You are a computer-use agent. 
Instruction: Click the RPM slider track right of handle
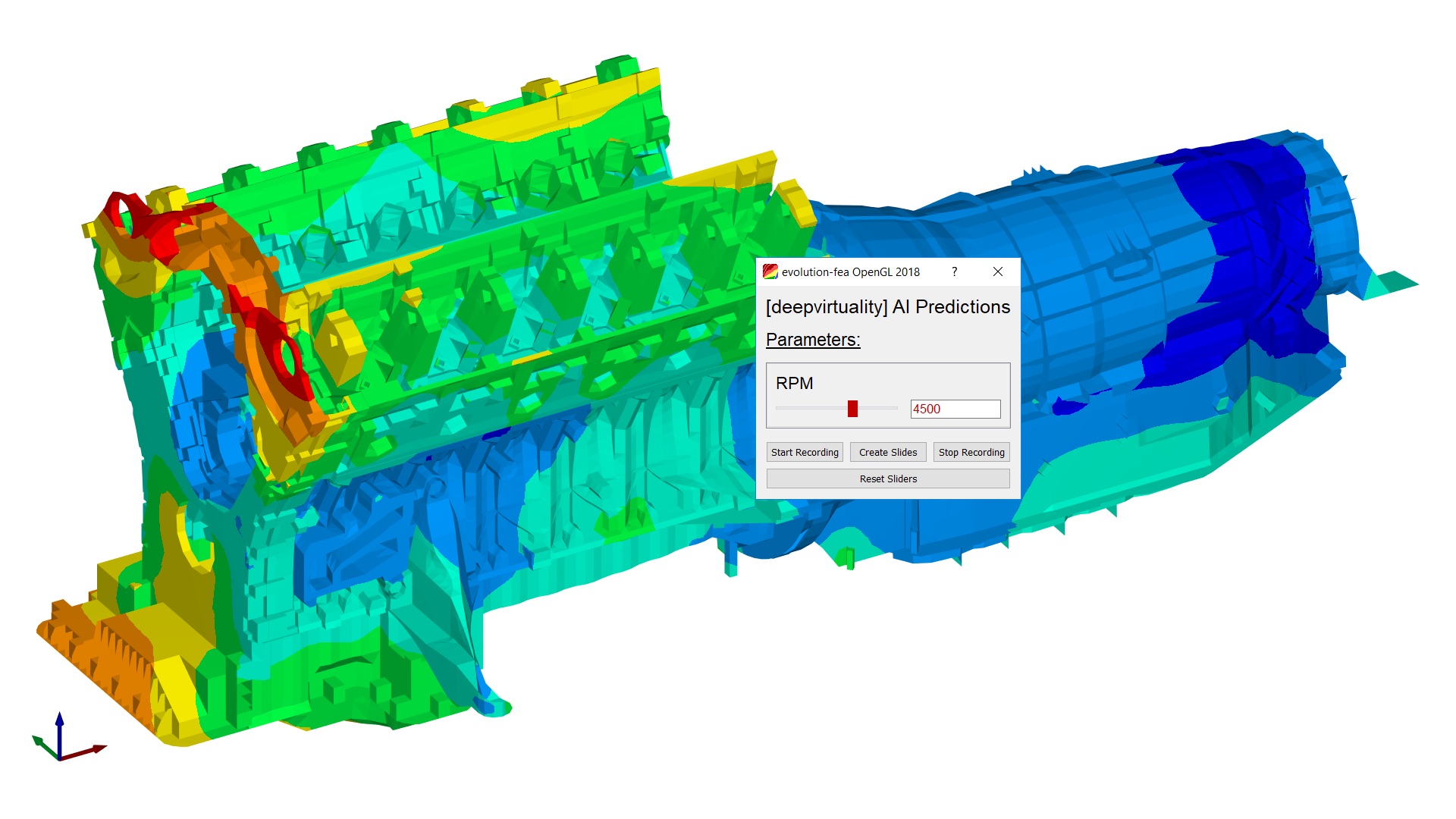pos(878,409)
